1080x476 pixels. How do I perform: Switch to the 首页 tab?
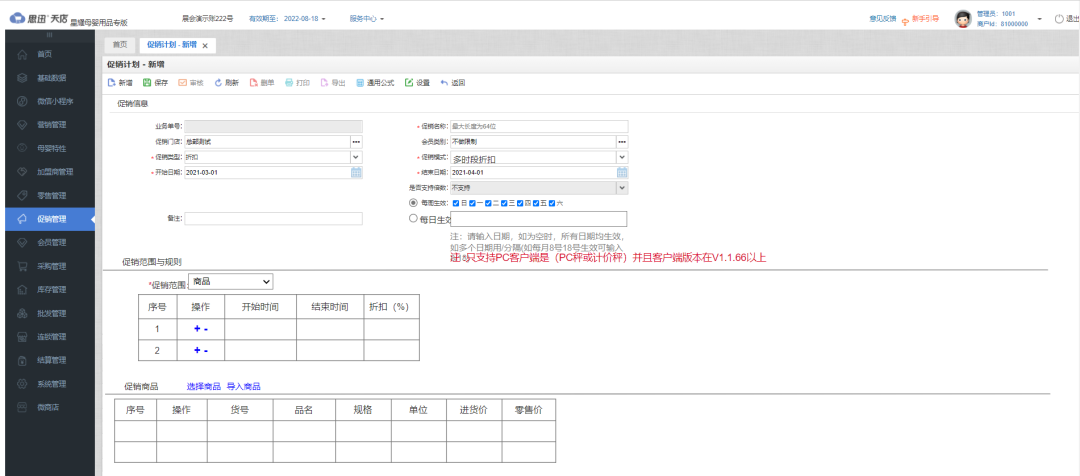(x=119, y=45)
